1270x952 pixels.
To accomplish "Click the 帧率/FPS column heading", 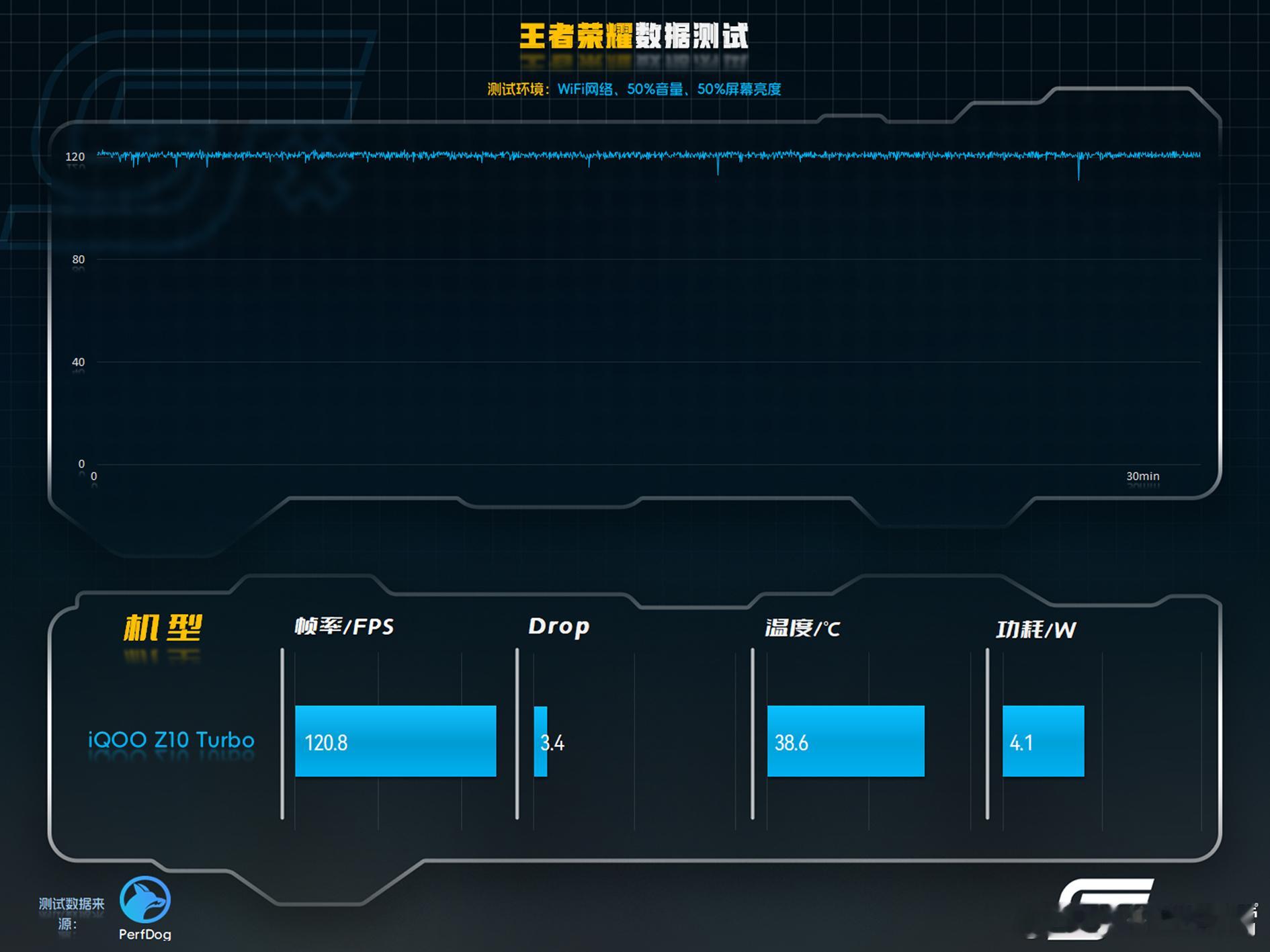I will pyautogui.click(x=344, y=627).
